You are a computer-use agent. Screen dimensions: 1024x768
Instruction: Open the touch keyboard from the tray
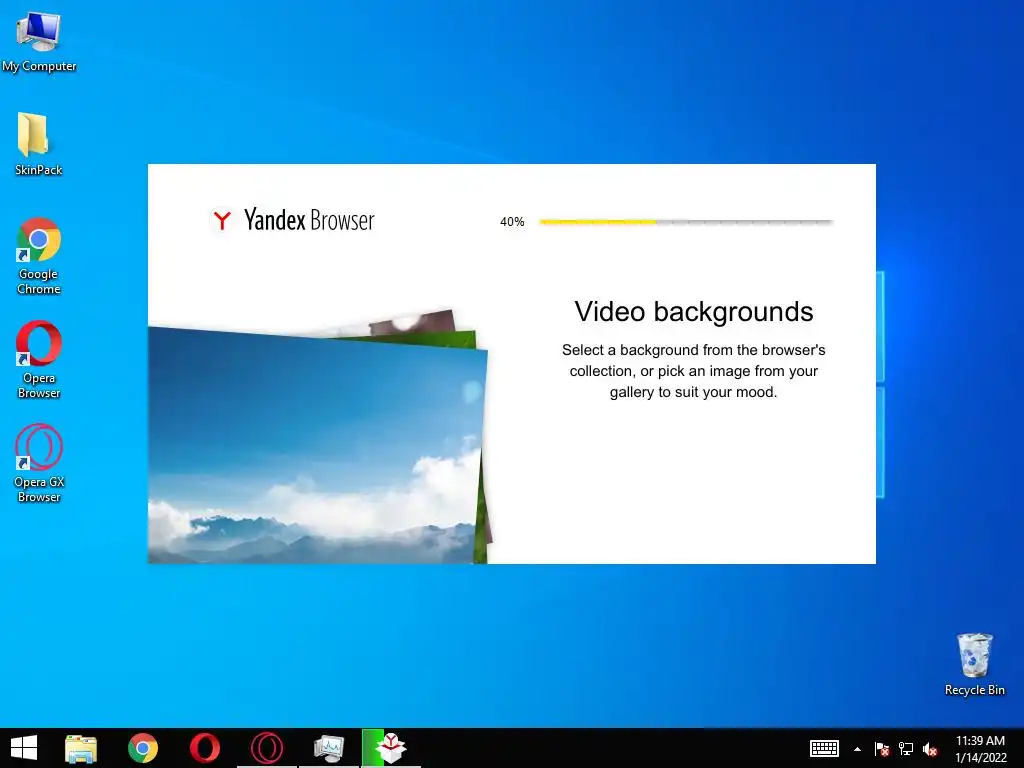[824, 748]
